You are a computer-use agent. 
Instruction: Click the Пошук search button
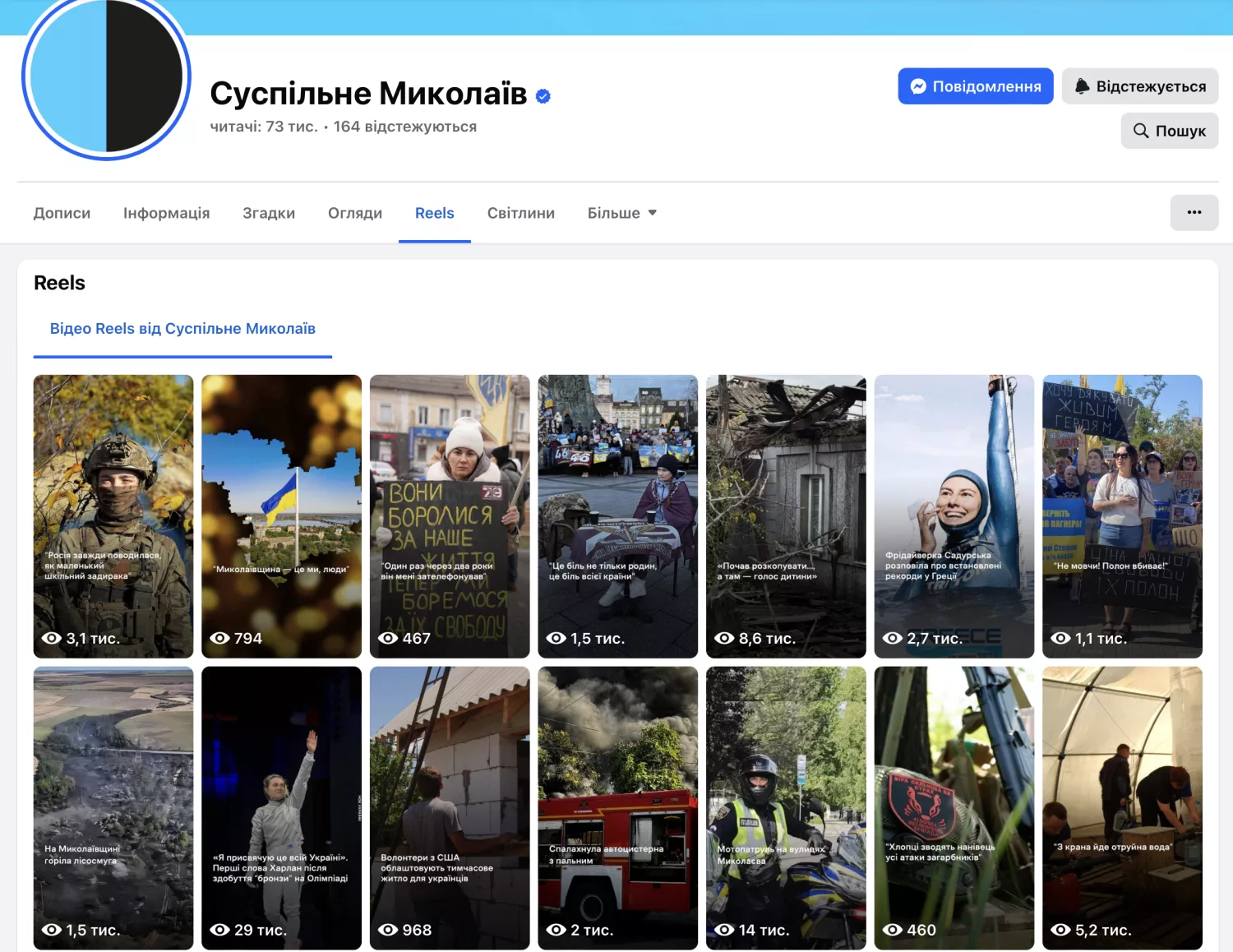[1169, 131]
